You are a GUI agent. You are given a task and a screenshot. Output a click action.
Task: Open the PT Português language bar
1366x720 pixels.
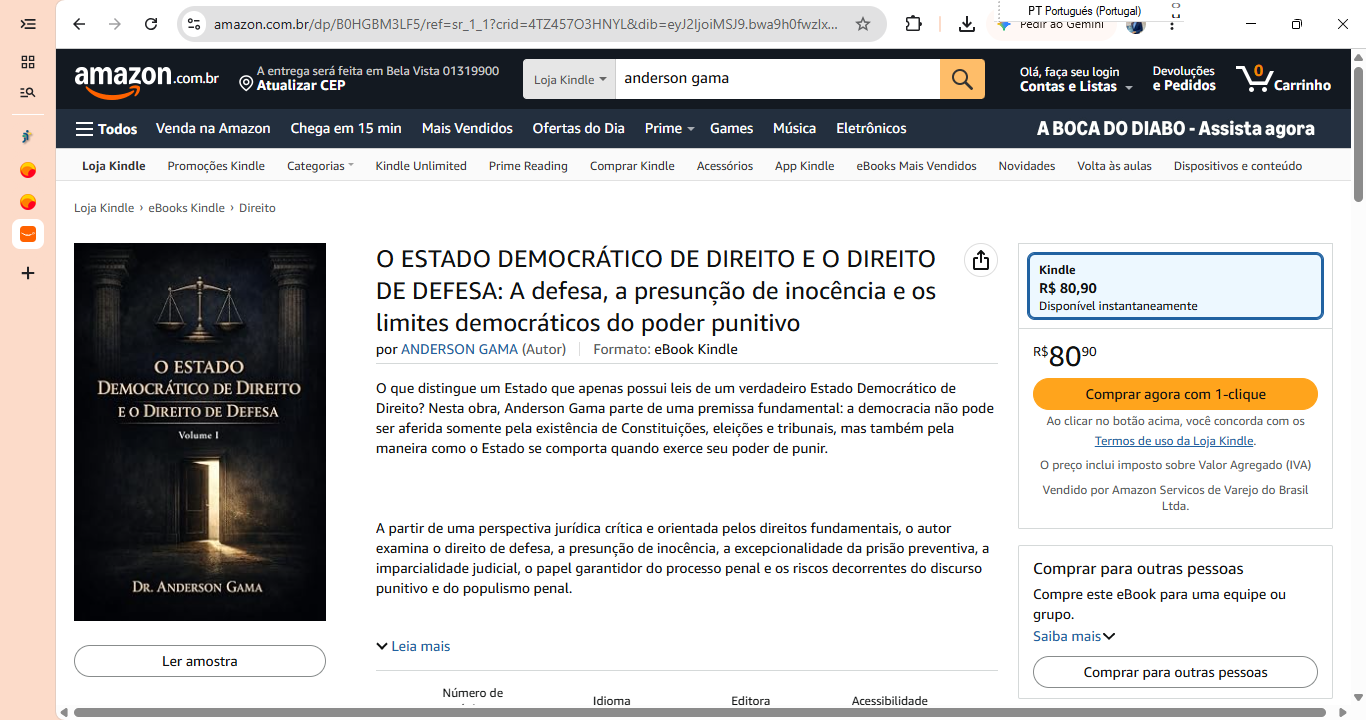tap(1084, 11)
